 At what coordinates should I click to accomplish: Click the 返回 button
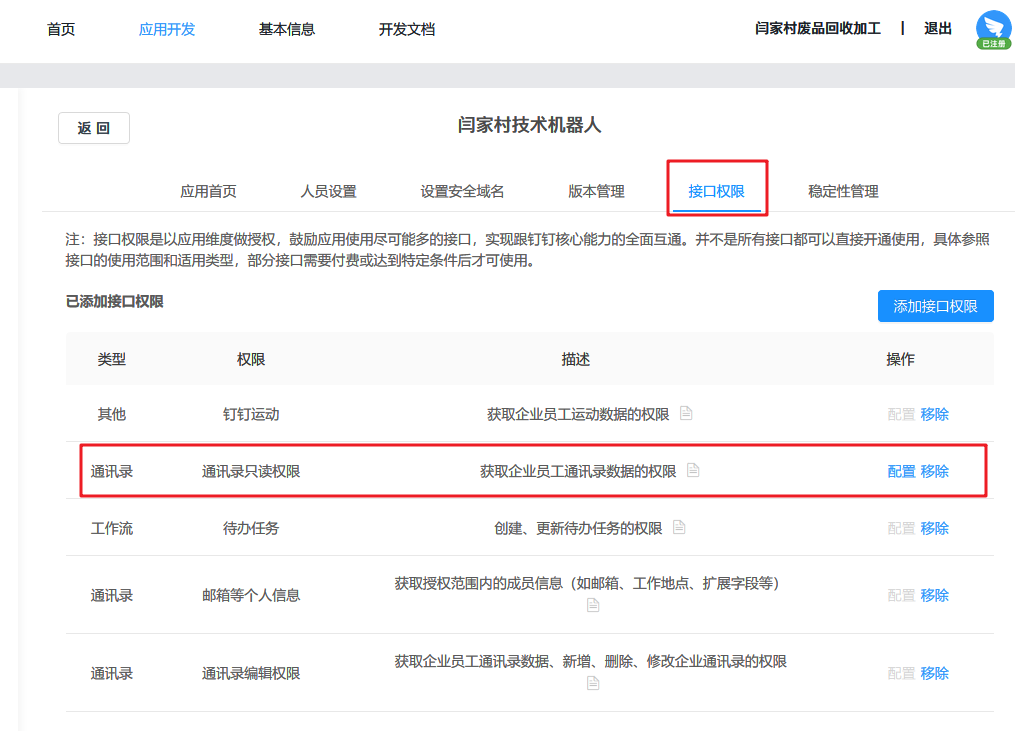[94, 128]
